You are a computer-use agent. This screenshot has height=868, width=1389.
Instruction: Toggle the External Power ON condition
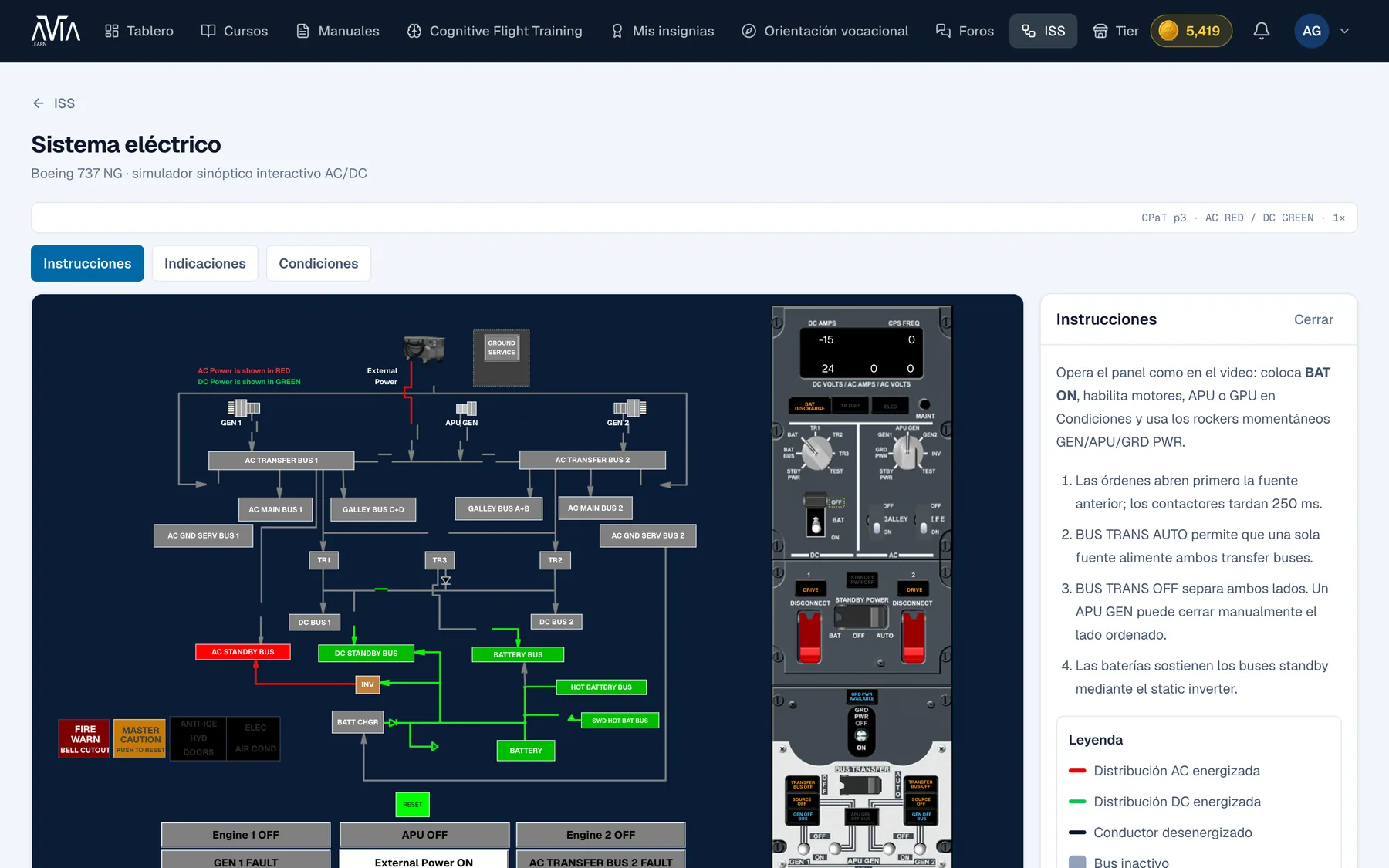424,860
